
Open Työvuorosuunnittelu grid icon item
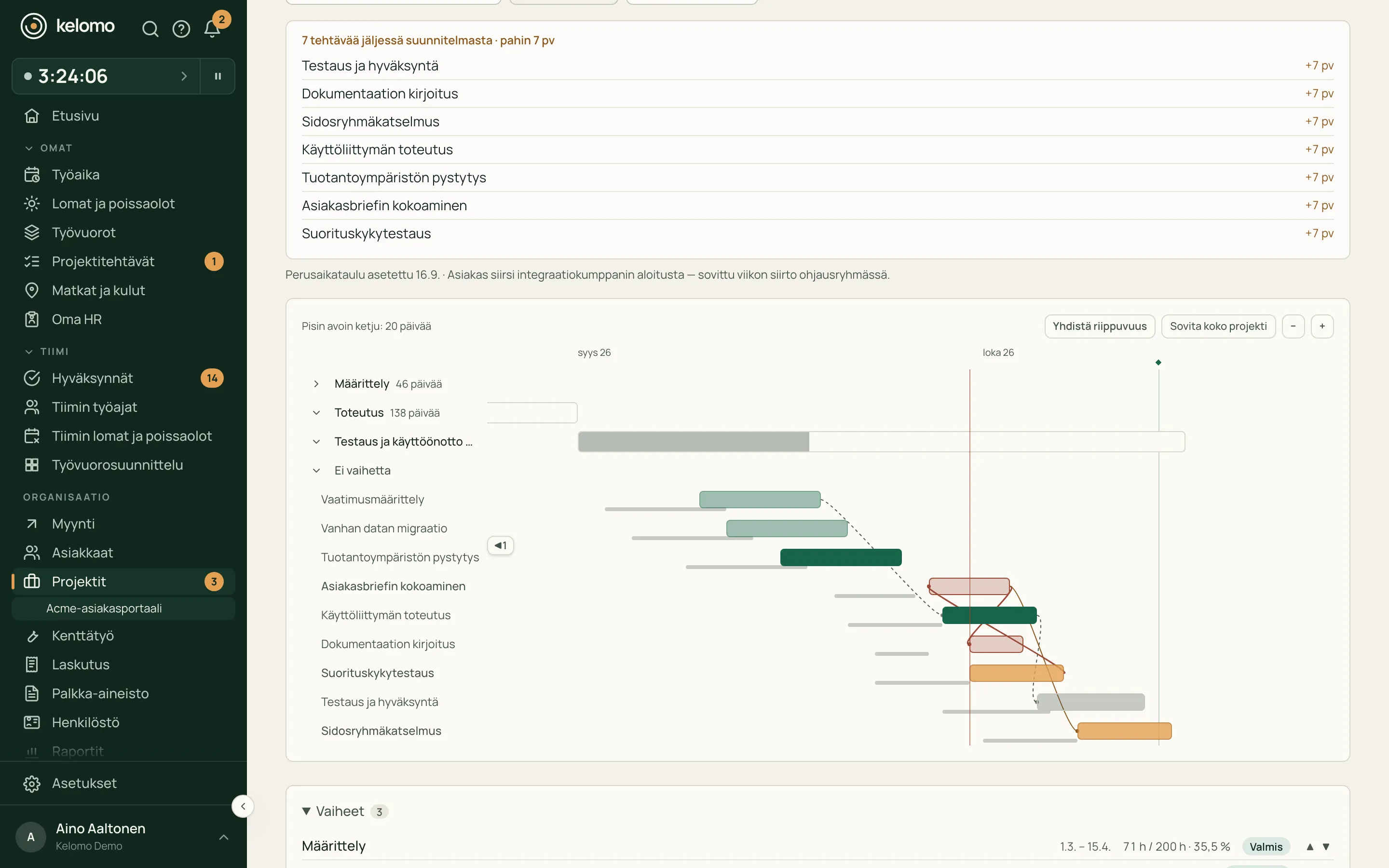pyautogui.click(x=123, y=465)
